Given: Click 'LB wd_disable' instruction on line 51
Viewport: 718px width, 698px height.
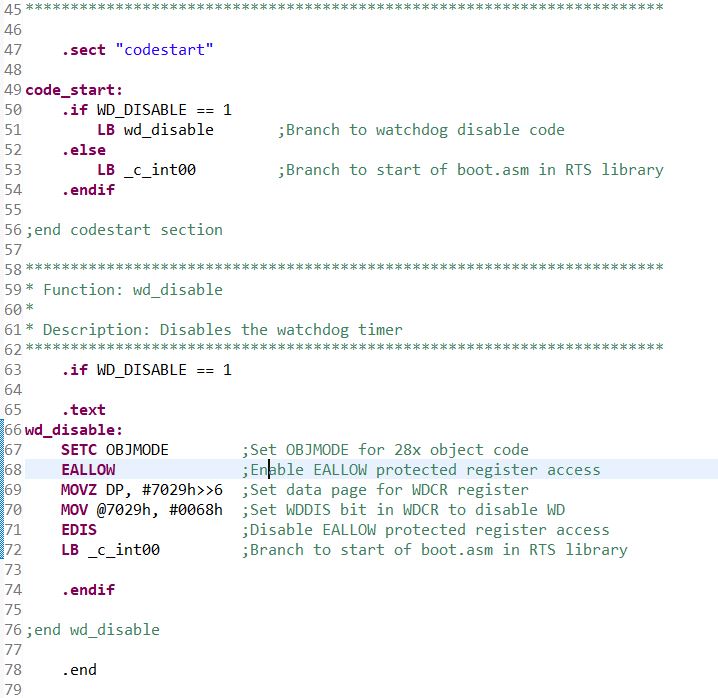Looking at the screenshot, I should point(155,130).
